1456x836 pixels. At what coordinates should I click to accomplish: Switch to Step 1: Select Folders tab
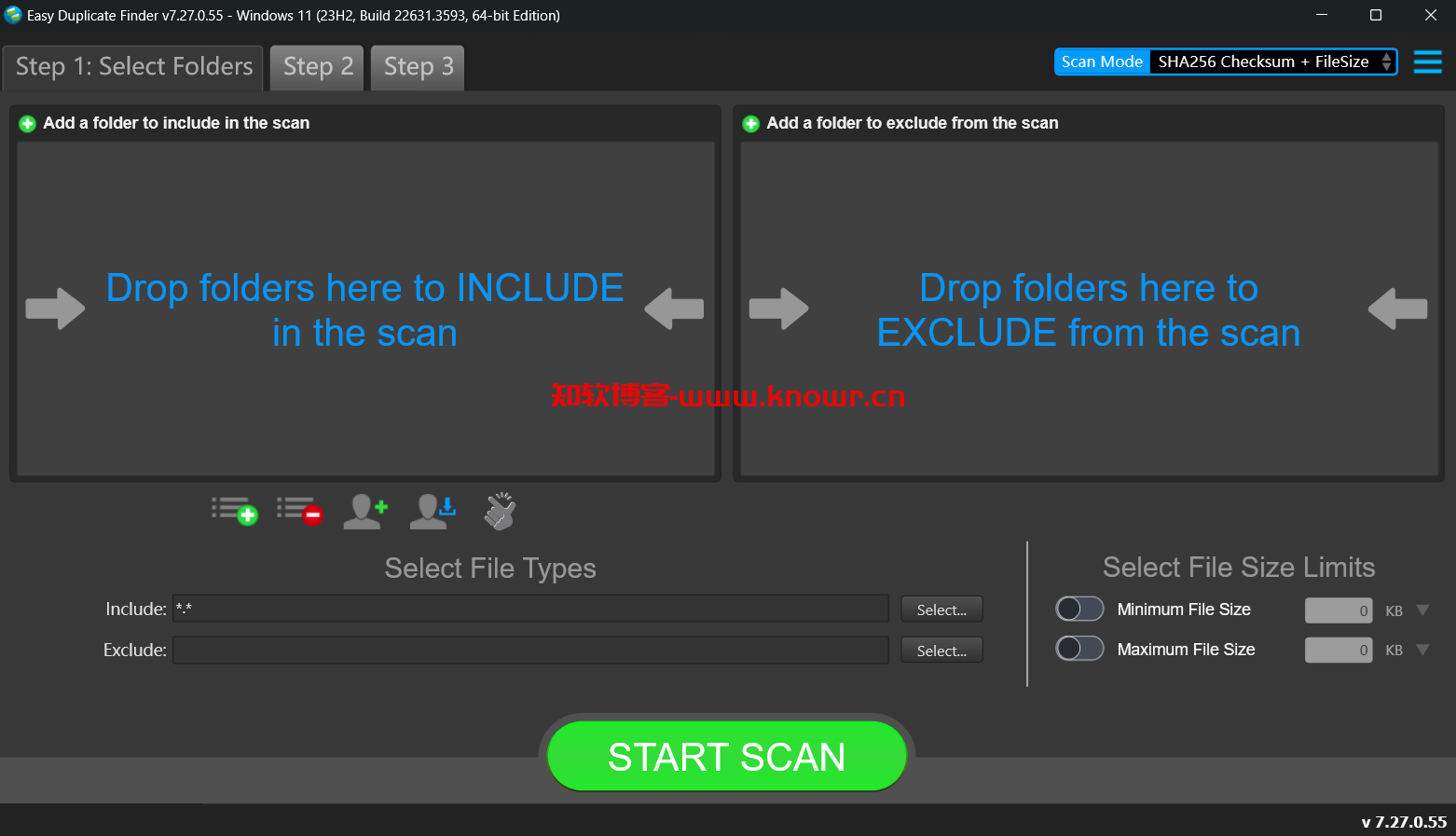(133, 67)
